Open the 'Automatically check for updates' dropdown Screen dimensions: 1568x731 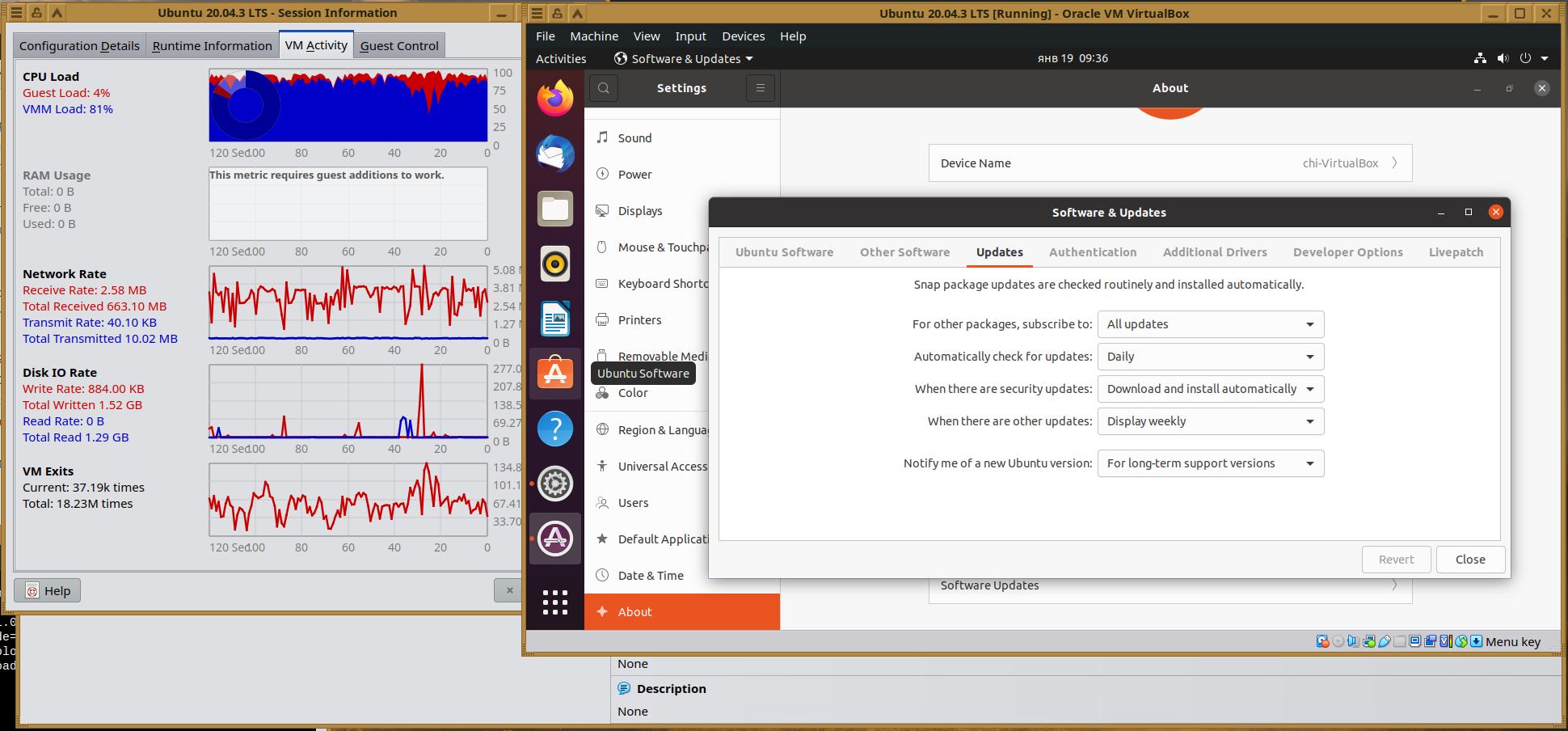click(x=1211, y=357)
